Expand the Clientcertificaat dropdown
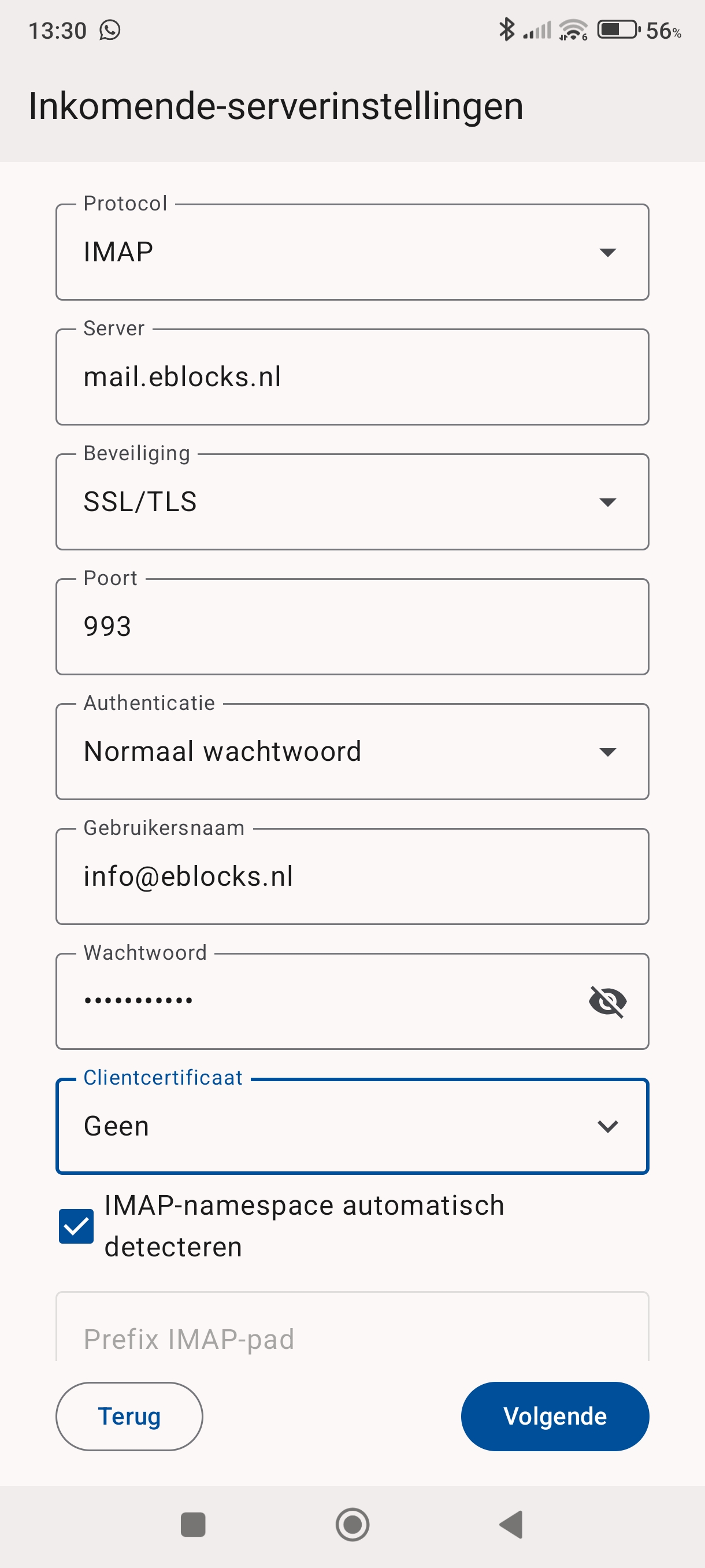 point(352,1126)
